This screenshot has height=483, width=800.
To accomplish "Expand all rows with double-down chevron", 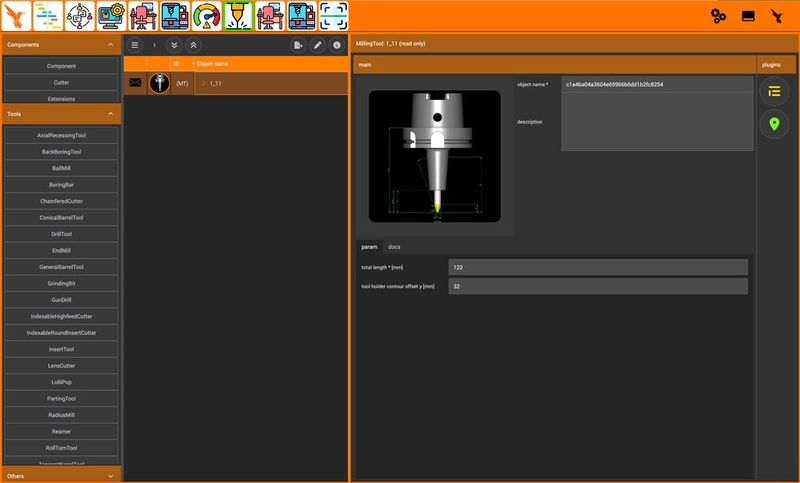I will [174, 45].
